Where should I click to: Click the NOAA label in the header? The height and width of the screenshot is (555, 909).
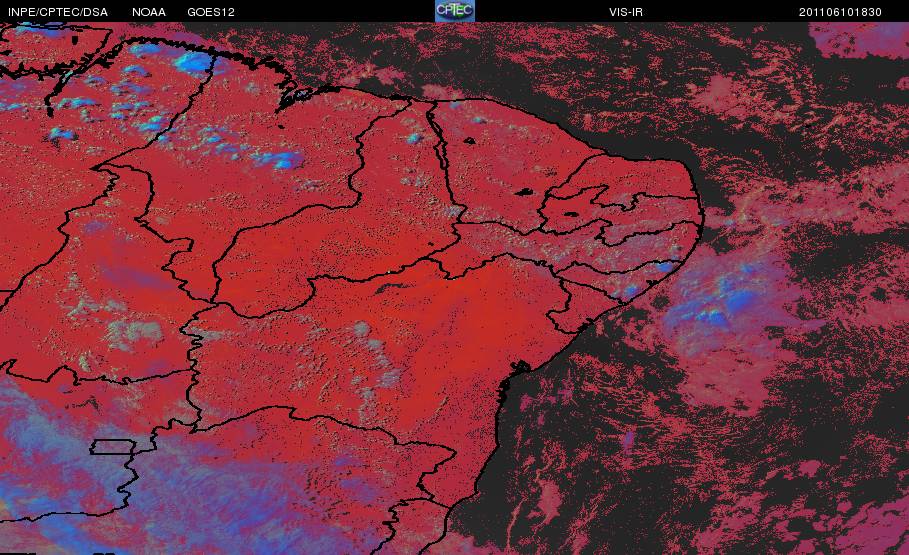(149, 12)
